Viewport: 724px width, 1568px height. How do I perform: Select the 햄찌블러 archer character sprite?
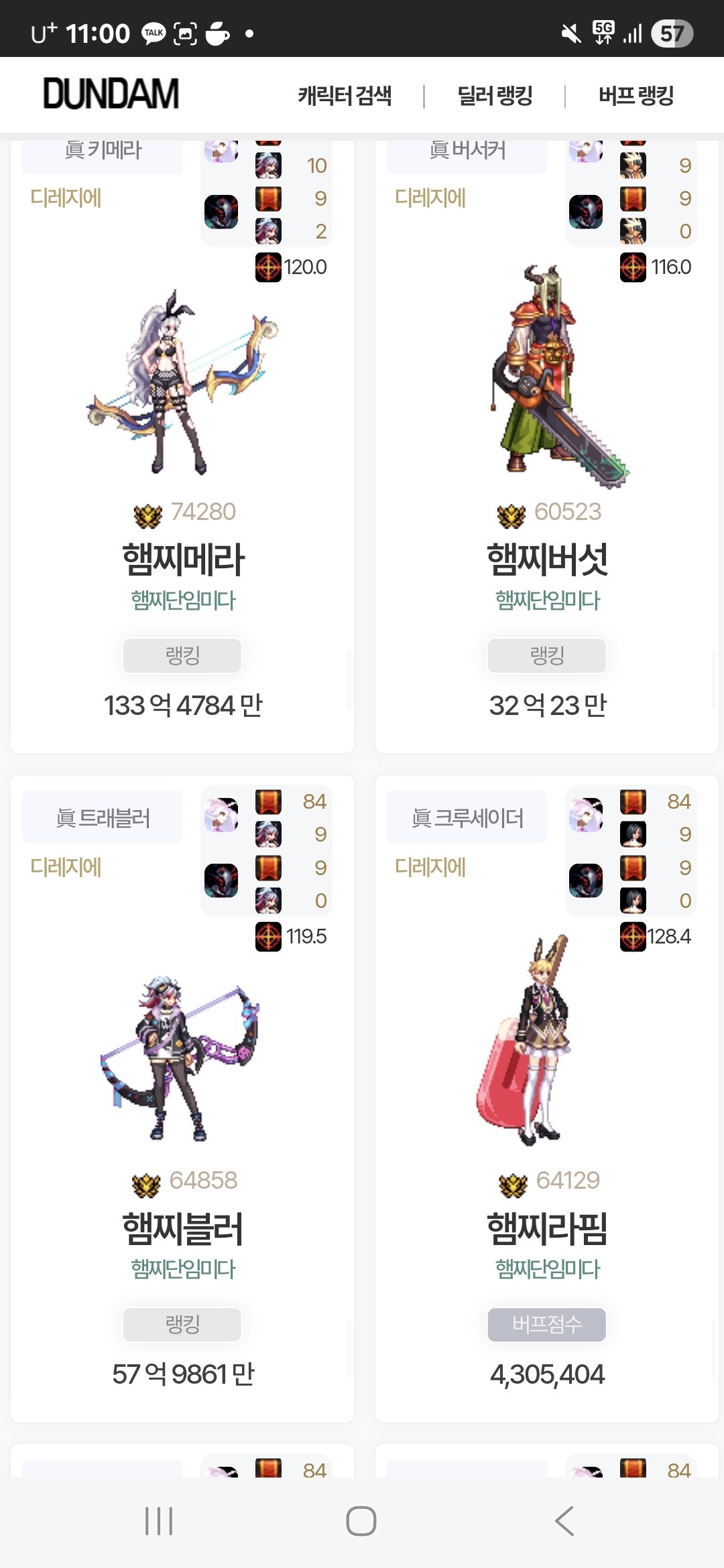tap(180, 1059)
